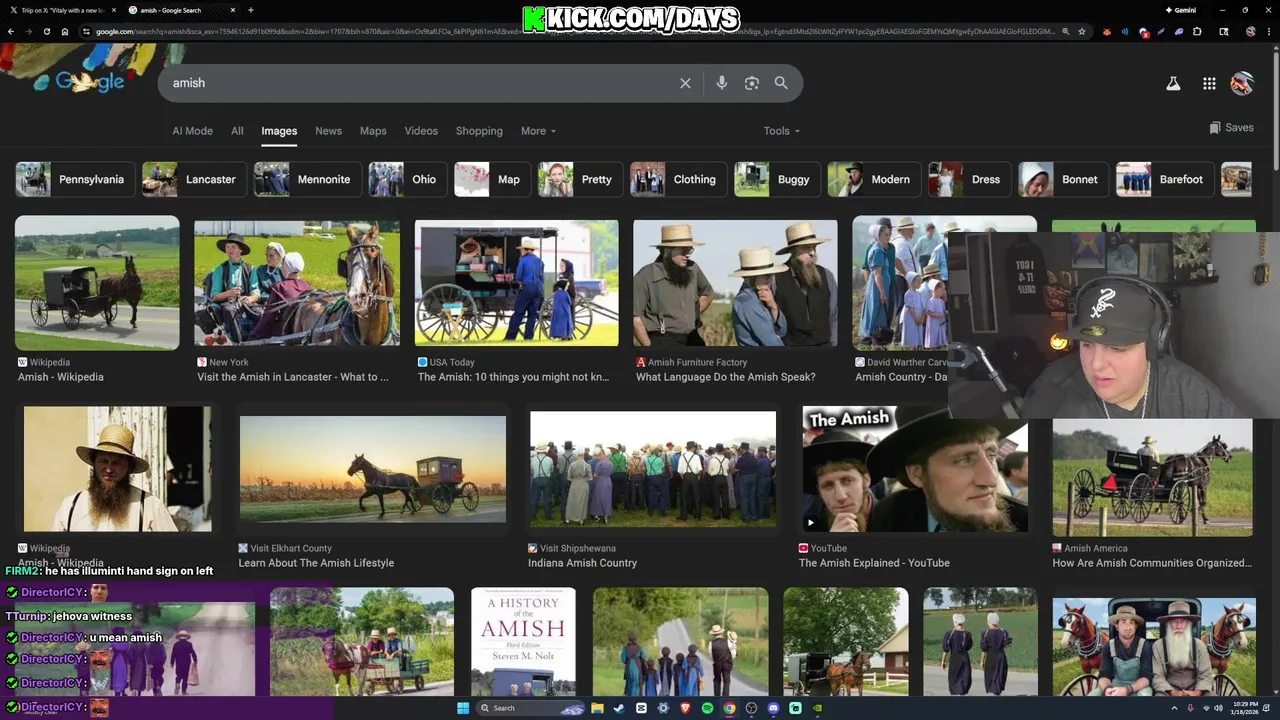
Task: Show hidden system tray icons
Action: point(1174,708)
